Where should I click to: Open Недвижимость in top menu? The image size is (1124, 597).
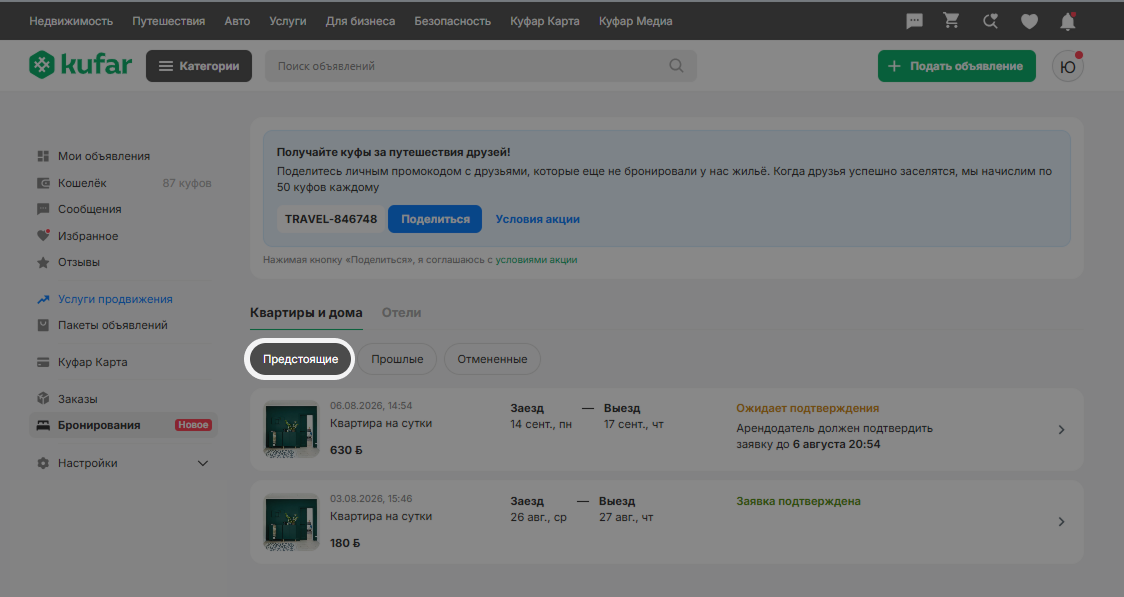click(71, 22)
